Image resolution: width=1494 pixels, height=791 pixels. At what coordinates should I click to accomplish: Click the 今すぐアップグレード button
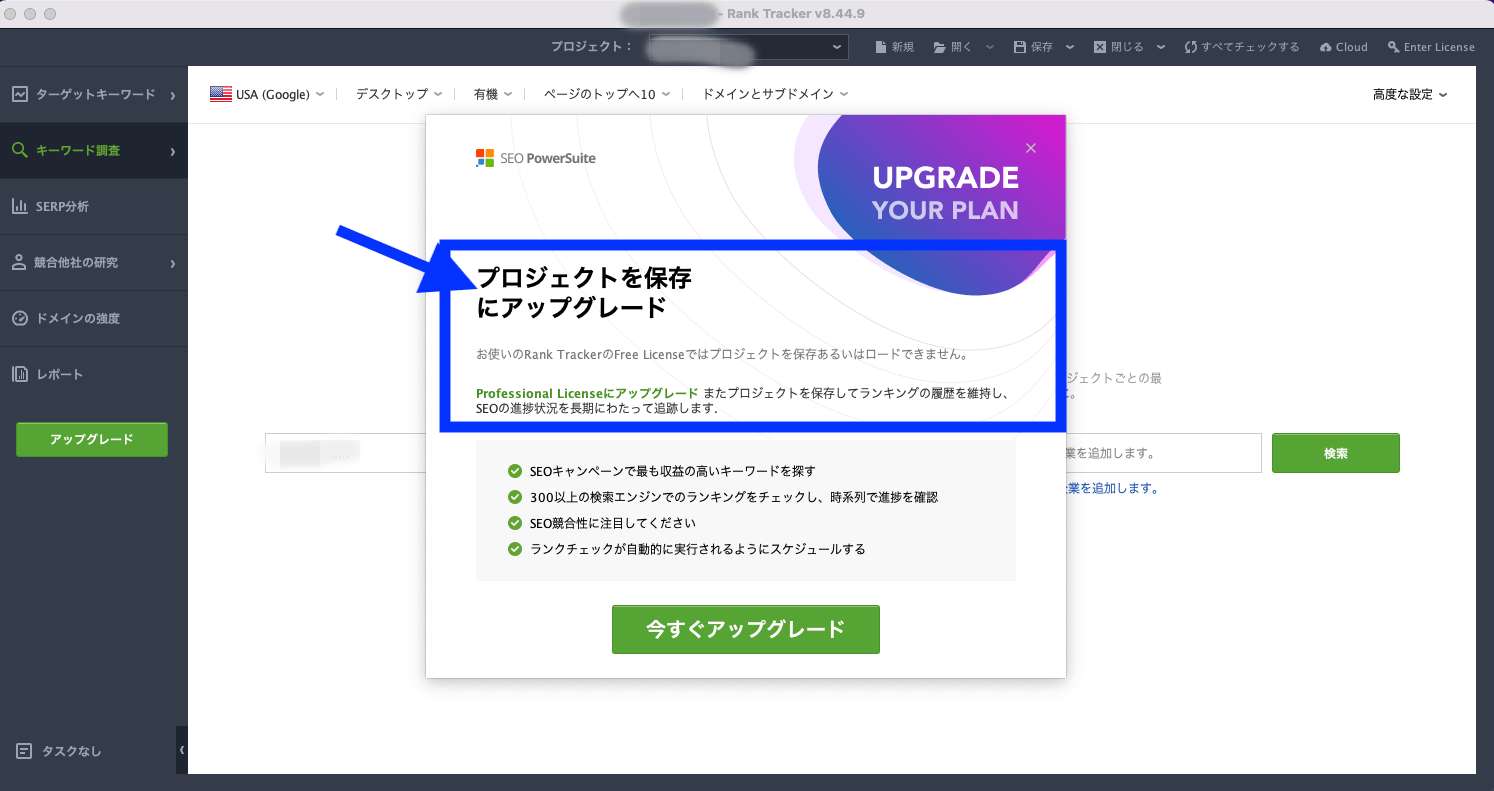[746, 629]
